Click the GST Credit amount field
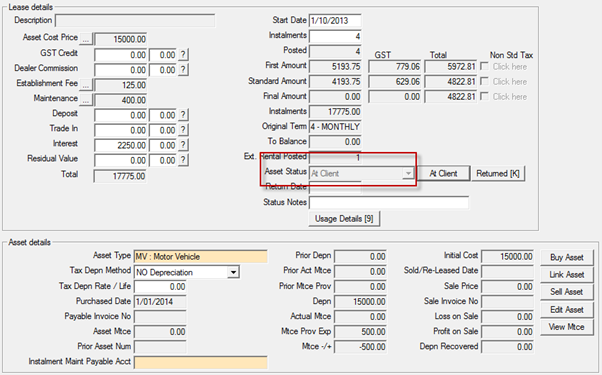This screenshot has height=375, width=602. [x=120, y=55]
